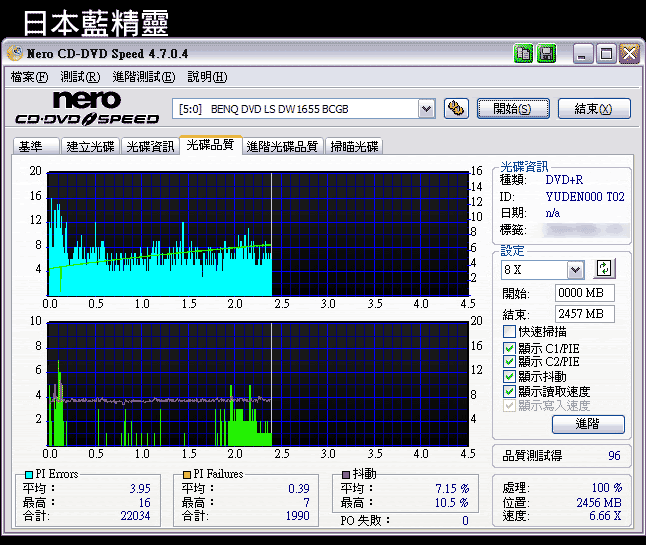
Task: Toggle the 顯示讀取速度 checkbox
Action: [509, 391]
